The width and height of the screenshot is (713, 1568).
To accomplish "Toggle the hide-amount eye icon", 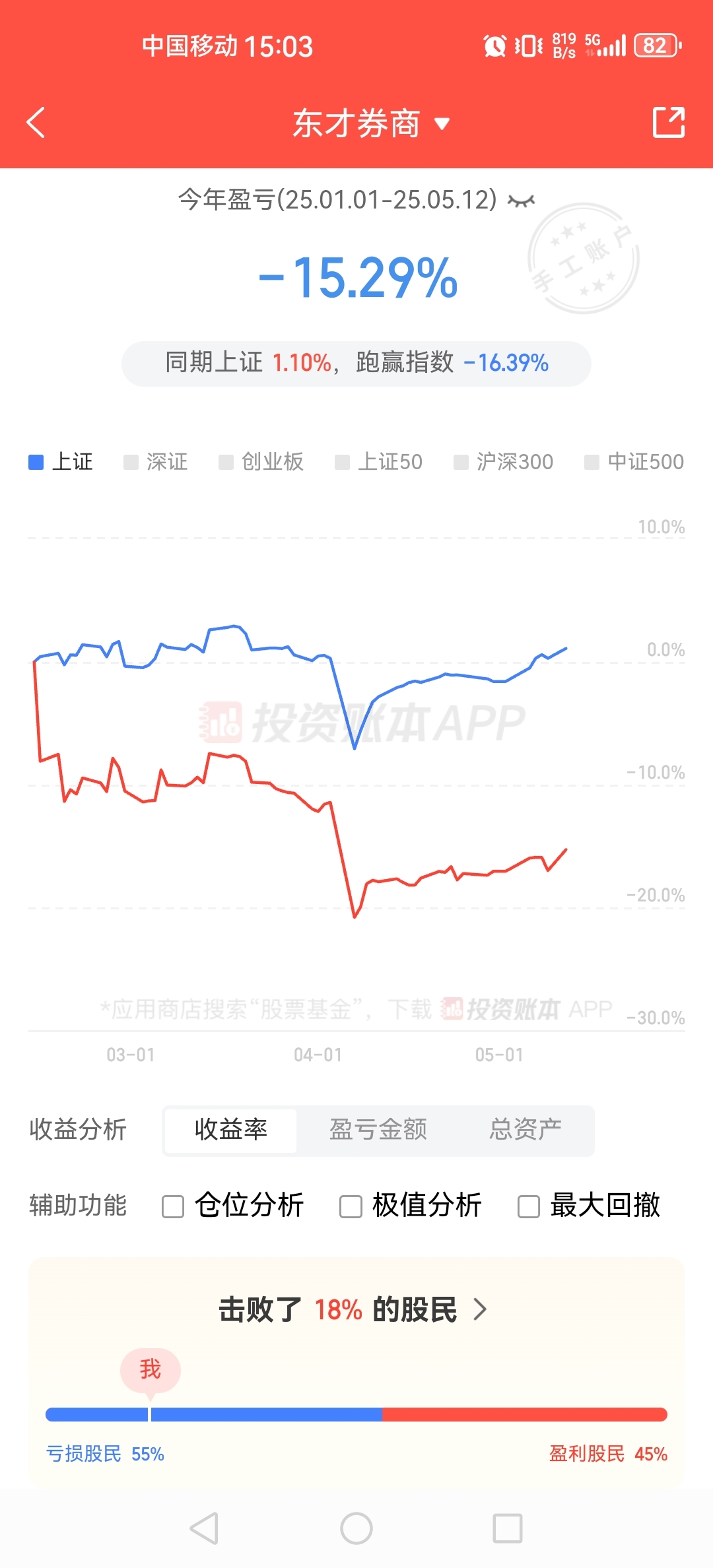I will 521,201.
